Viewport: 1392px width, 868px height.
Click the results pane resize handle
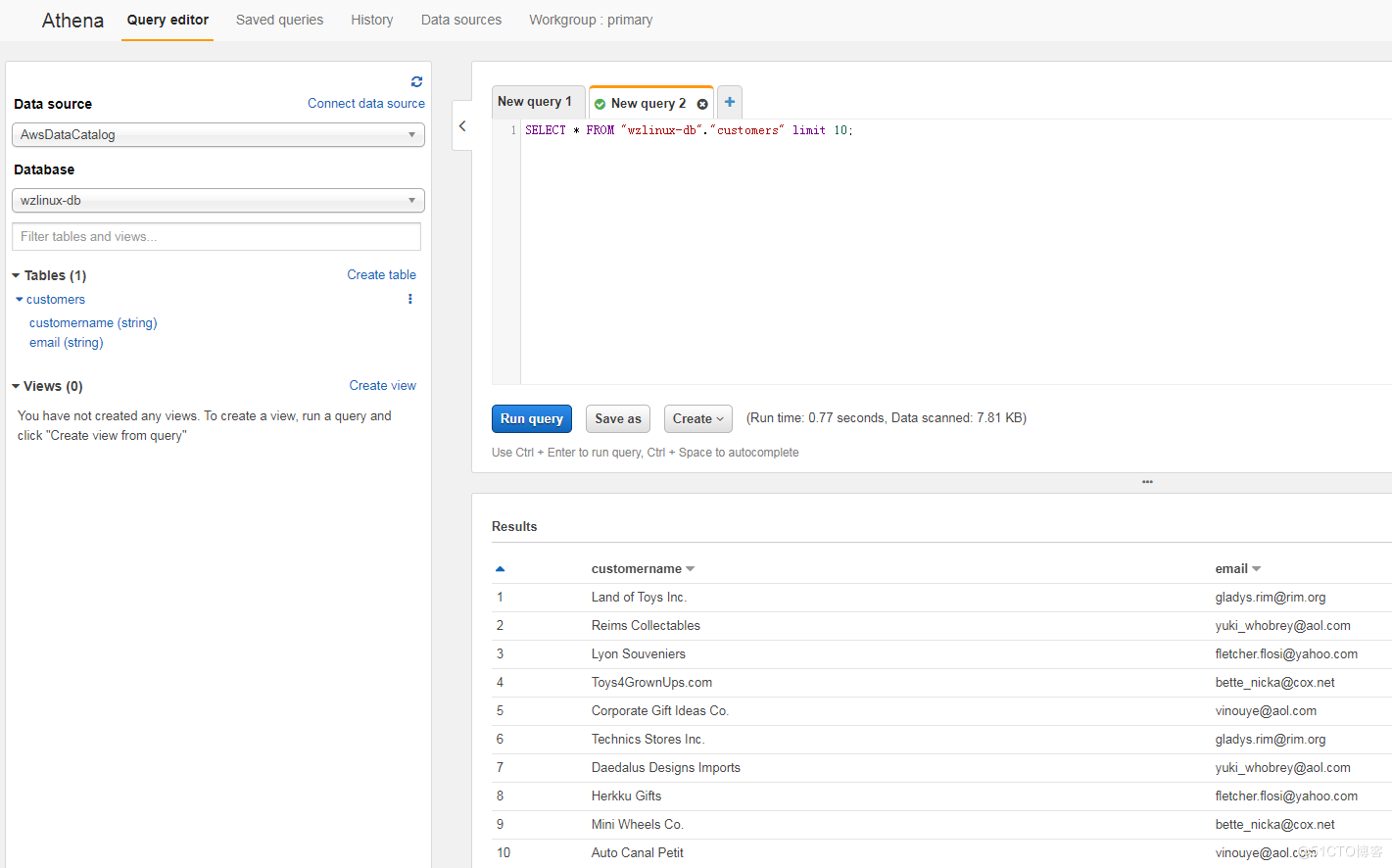pos(1147,482)
